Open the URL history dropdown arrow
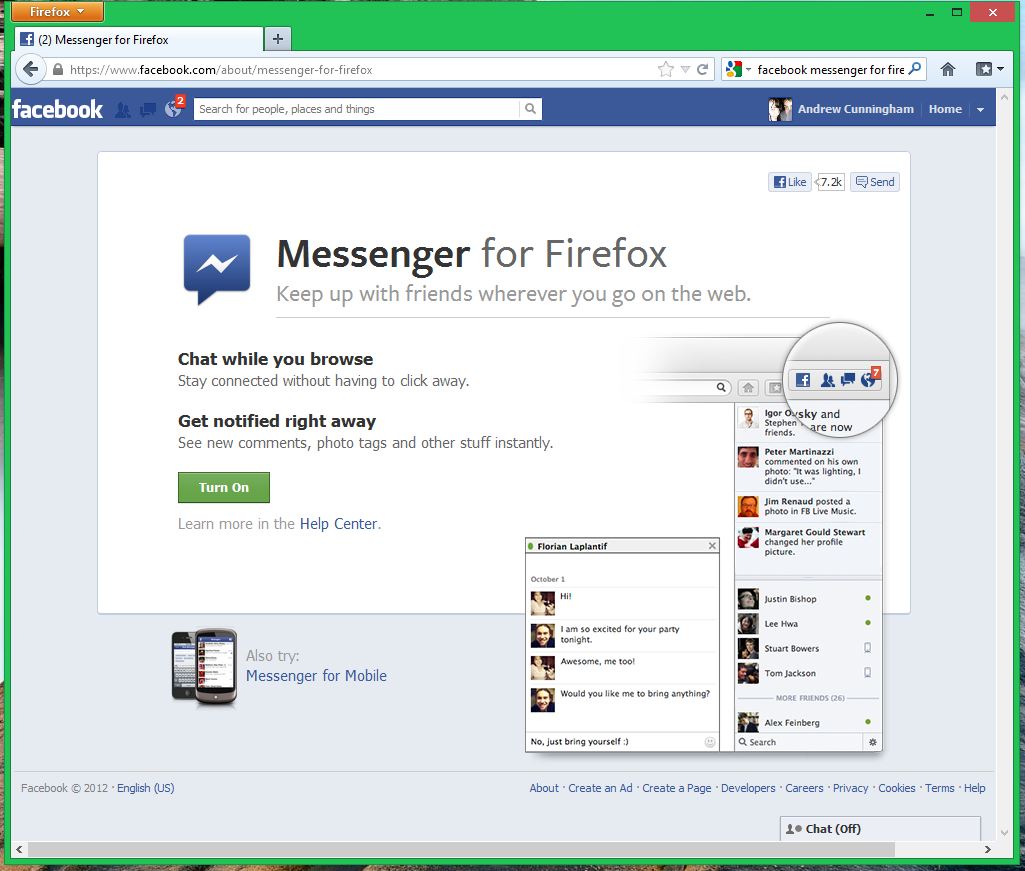The height and width of the screenshot is (871, 1025). [685, 69]
